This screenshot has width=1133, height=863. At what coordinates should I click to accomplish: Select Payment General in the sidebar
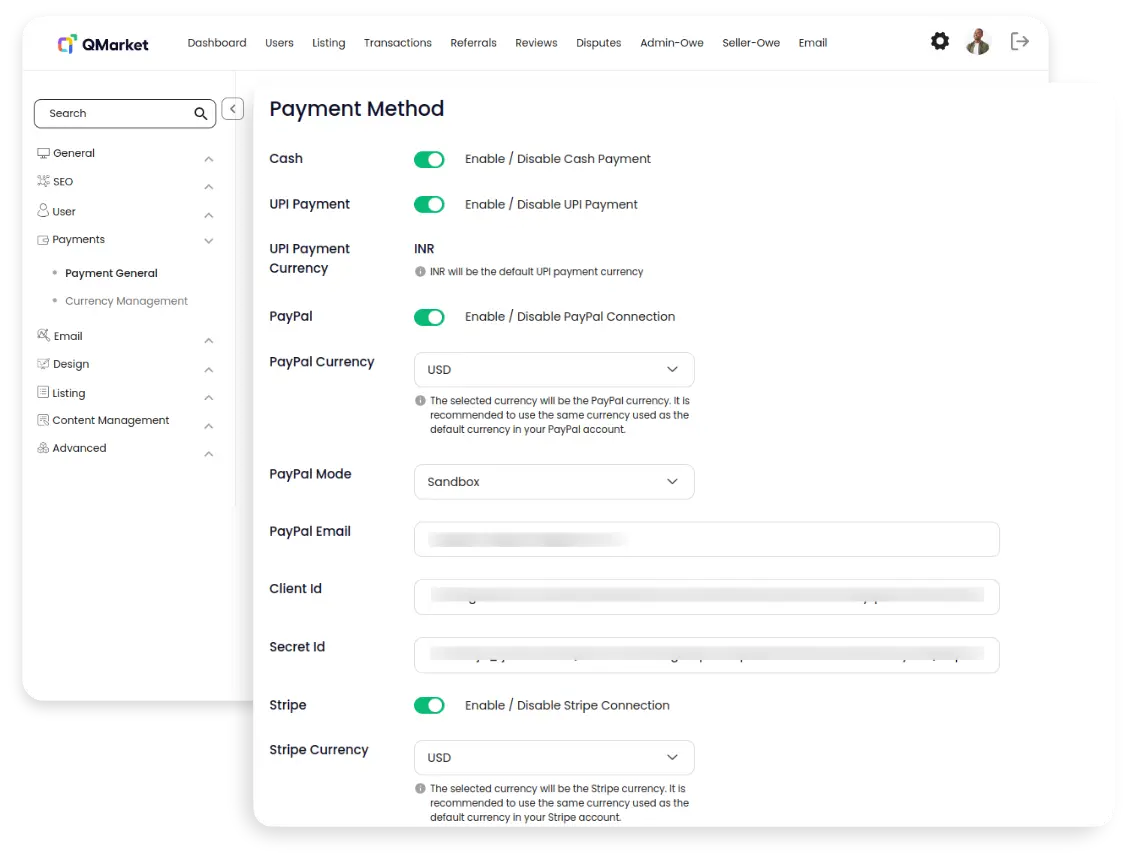coord(111,273)
